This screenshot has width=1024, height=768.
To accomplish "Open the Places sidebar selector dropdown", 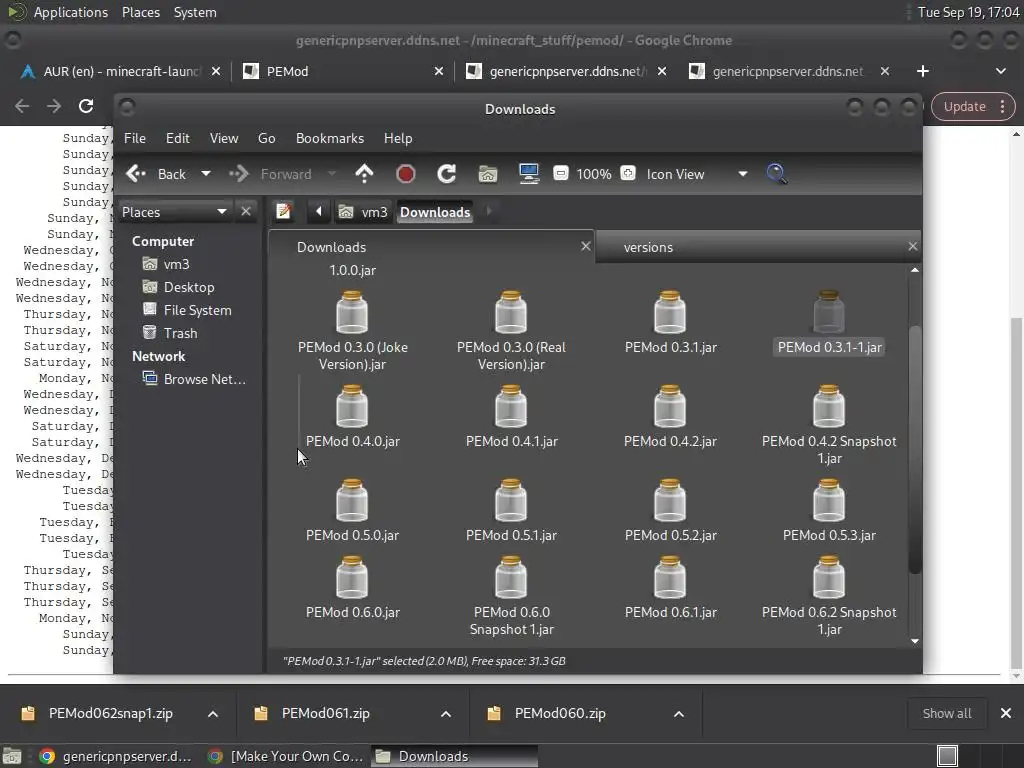I will 174,212.
